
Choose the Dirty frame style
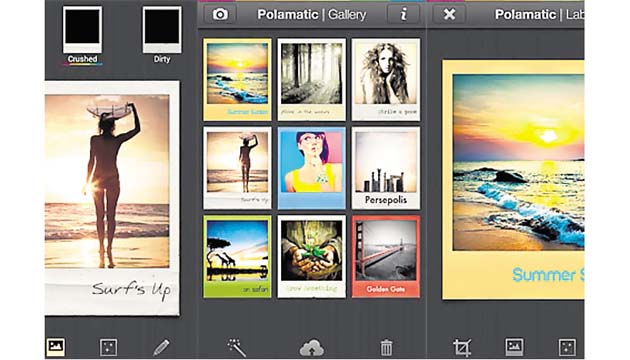162,35
